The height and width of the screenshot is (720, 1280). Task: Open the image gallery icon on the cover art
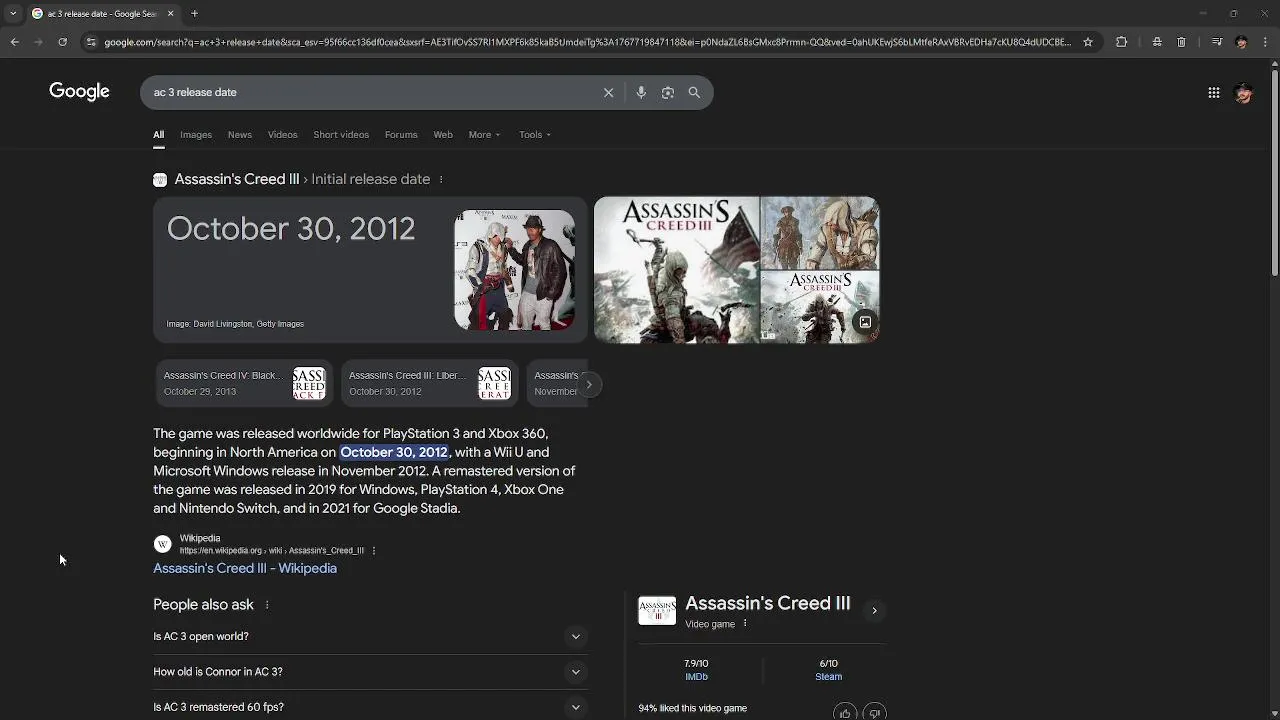[x=865, y=322]
